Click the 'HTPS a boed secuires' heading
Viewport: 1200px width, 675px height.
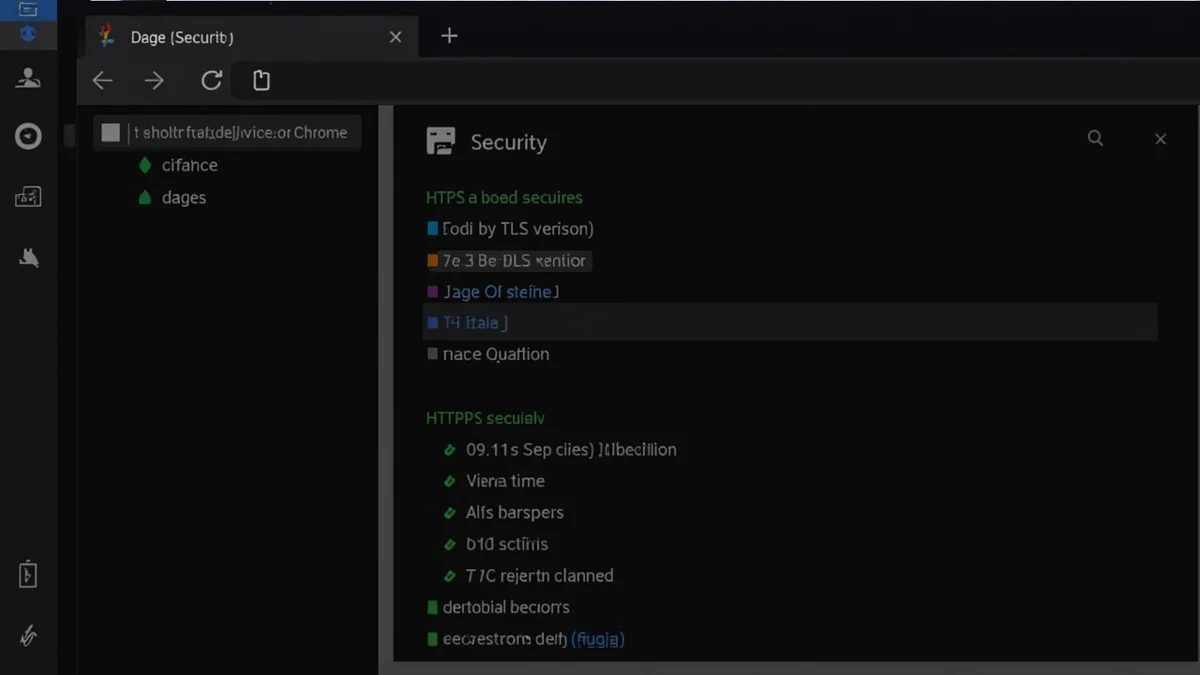[504, 198]
